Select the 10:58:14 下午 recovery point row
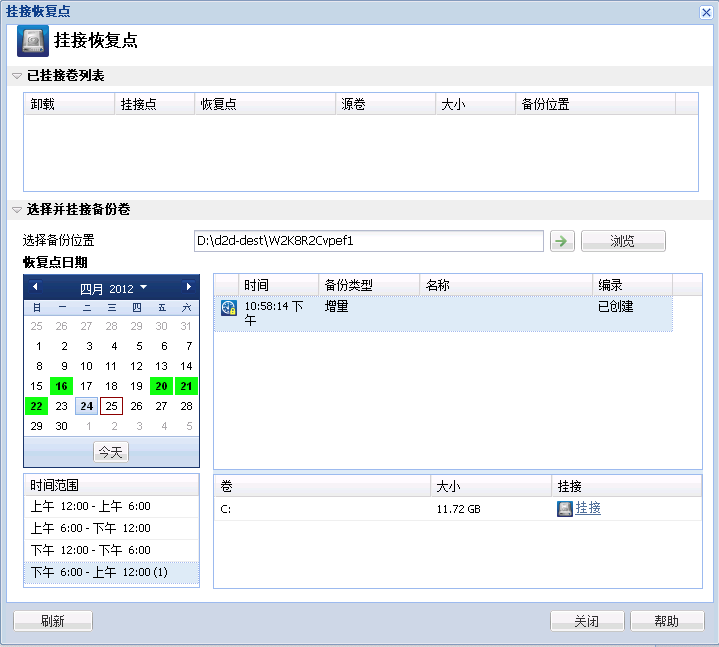The height and width of the screenshot is (647, 719). (443, 314)
